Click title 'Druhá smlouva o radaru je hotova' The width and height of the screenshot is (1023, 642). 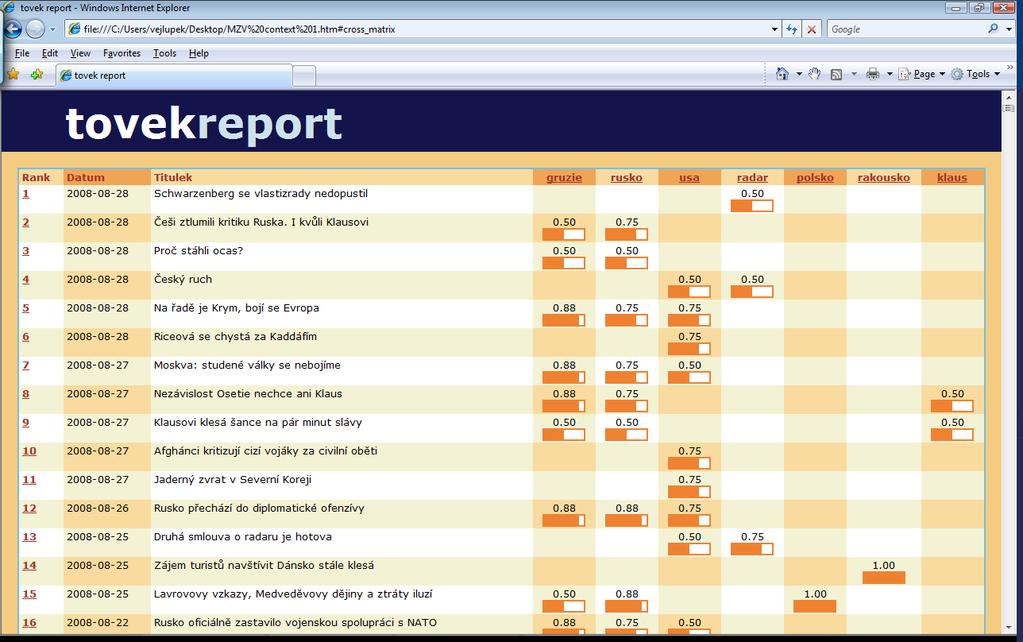click(x=243, y=537)
